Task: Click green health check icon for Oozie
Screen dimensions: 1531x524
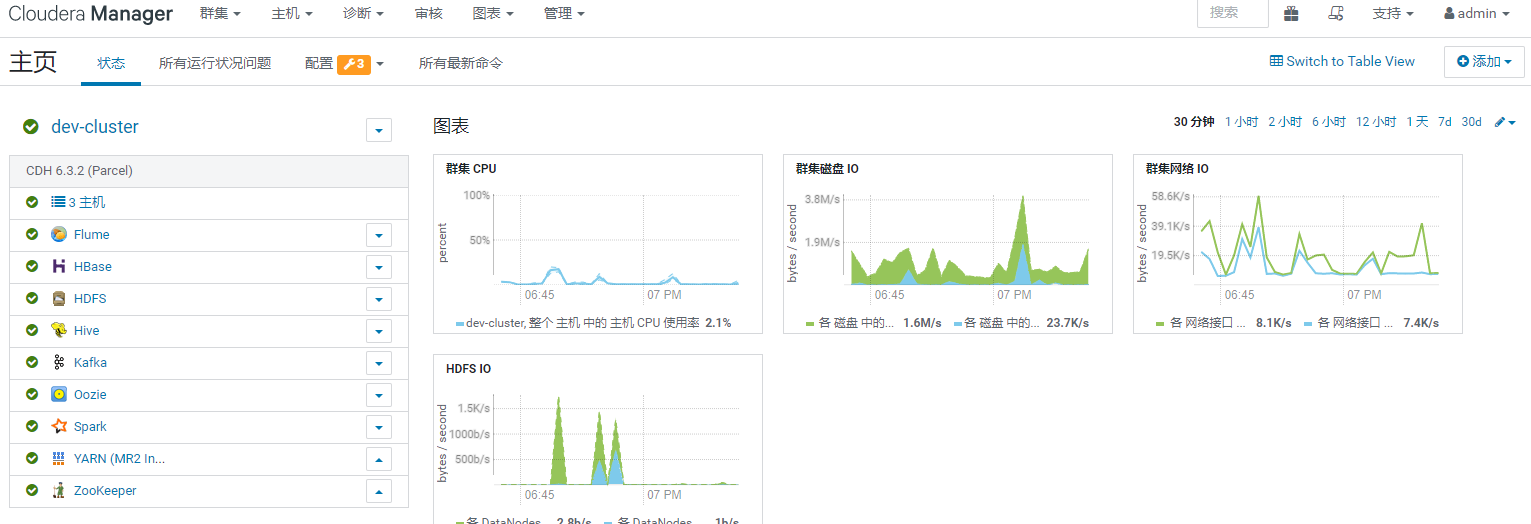Action: (x=32, y=394)
